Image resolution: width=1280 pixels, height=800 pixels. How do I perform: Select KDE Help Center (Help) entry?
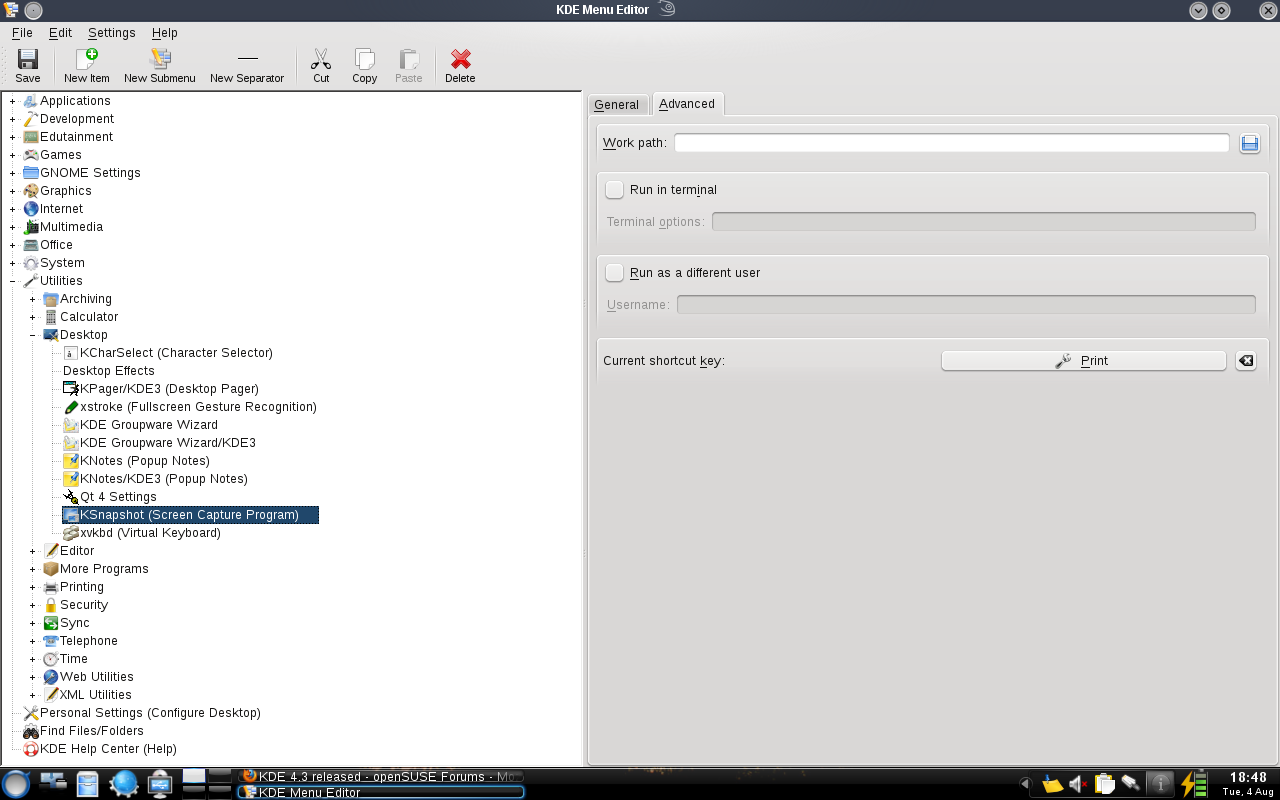coord(100,749)
